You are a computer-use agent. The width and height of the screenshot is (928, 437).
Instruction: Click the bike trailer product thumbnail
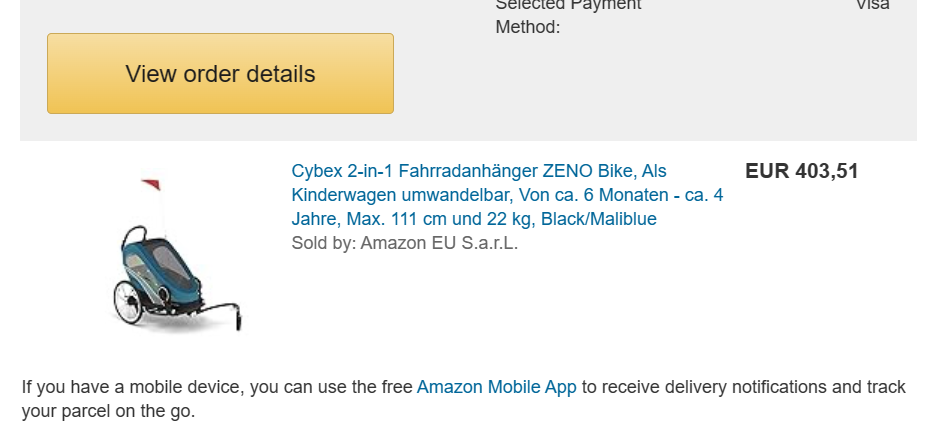[176, 256]
